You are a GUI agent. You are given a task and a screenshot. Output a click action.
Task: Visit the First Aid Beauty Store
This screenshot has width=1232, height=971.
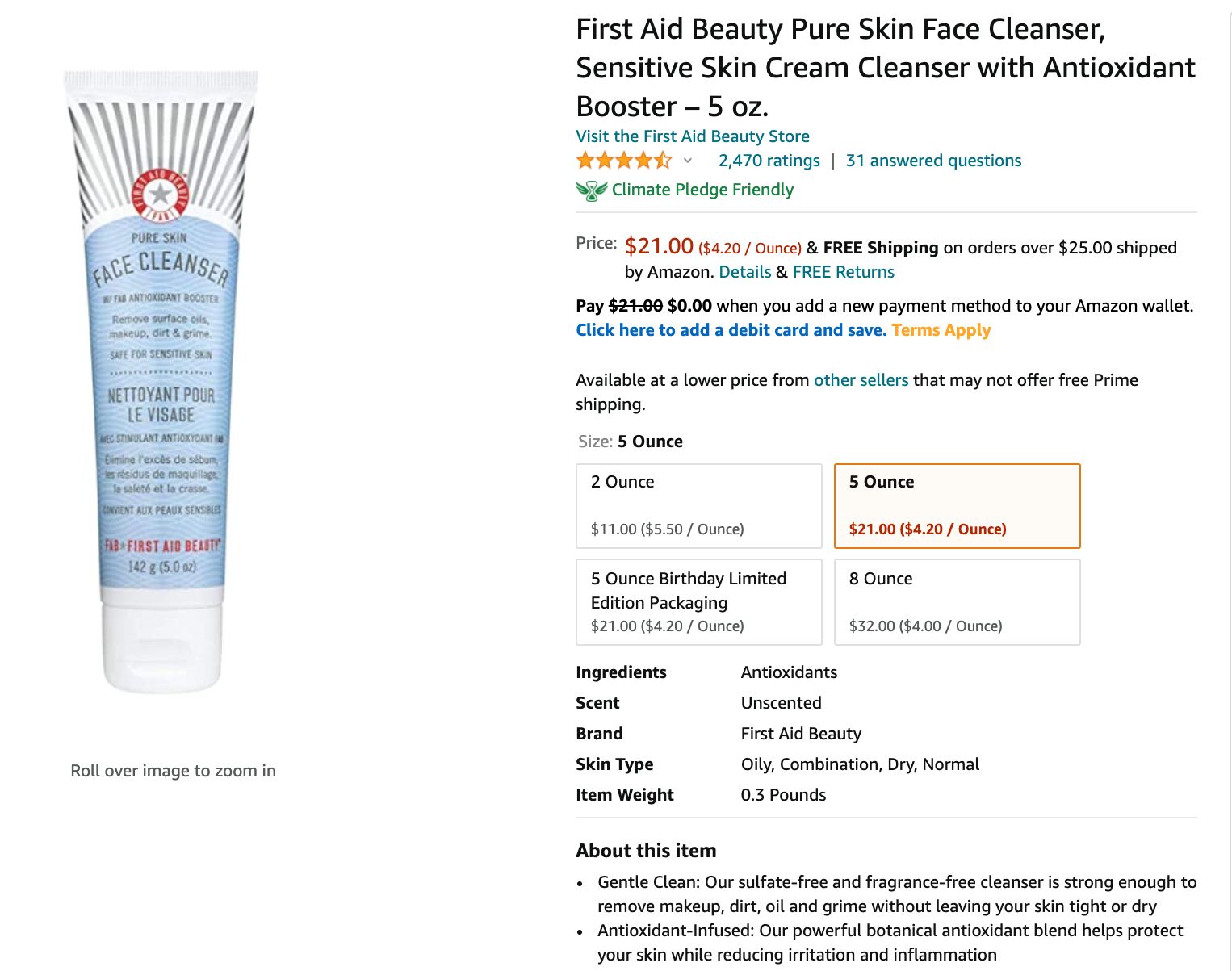click(x=693, y=136)
